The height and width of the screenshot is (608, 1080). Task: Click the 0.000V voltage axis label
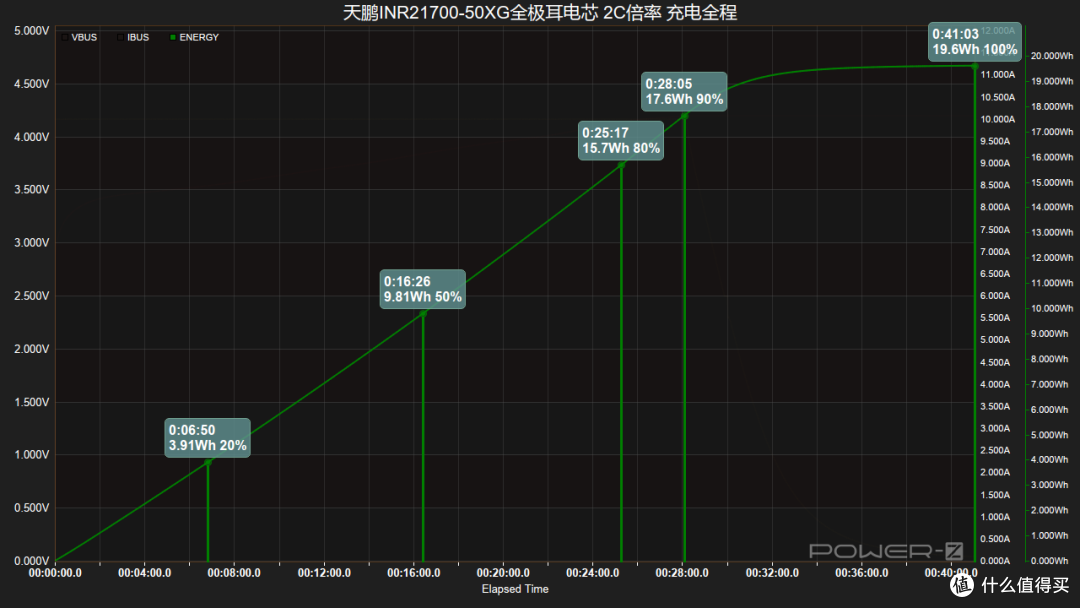click(x=32, y=561)
